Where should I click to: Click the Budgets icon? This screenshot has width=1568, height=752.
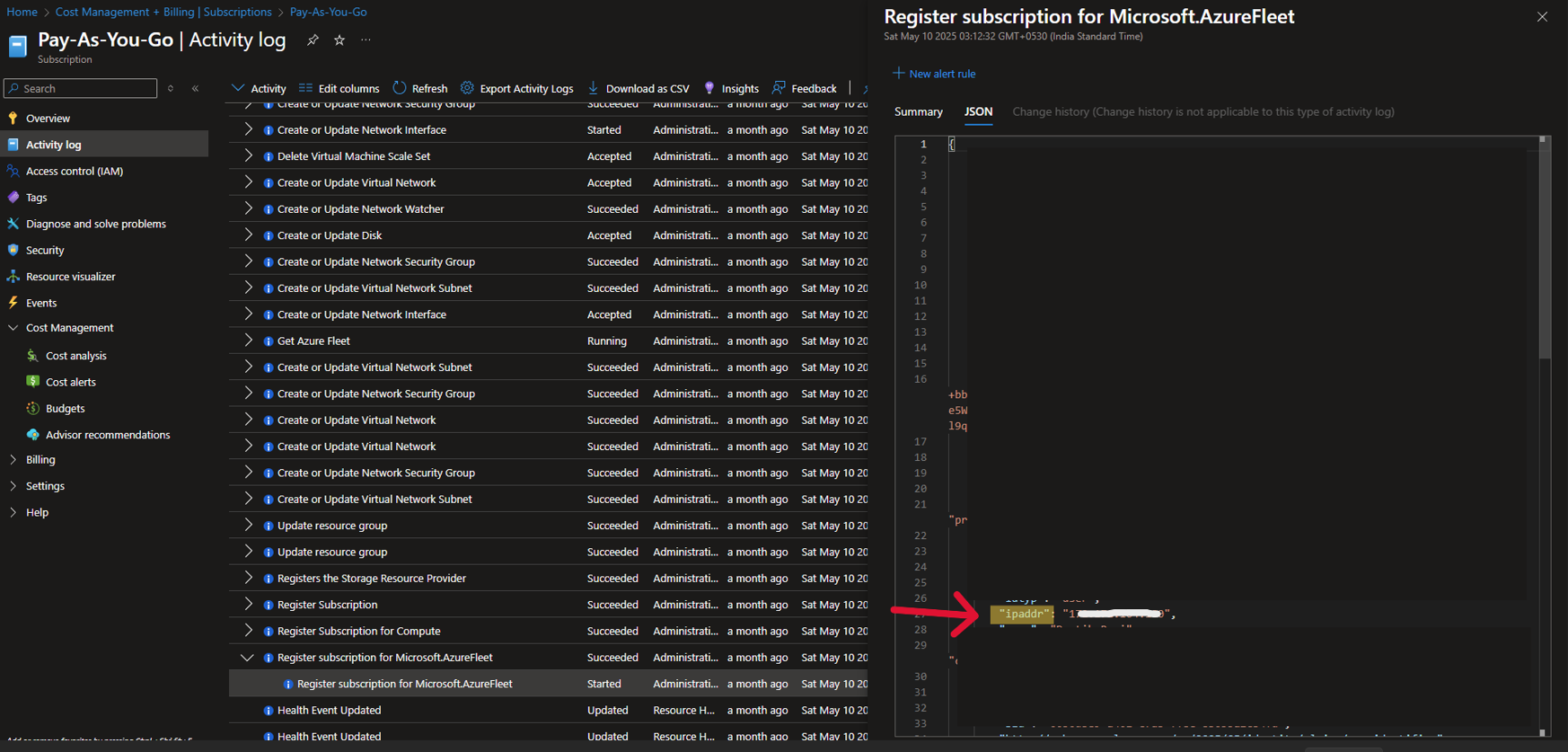[x=33, y=408]
